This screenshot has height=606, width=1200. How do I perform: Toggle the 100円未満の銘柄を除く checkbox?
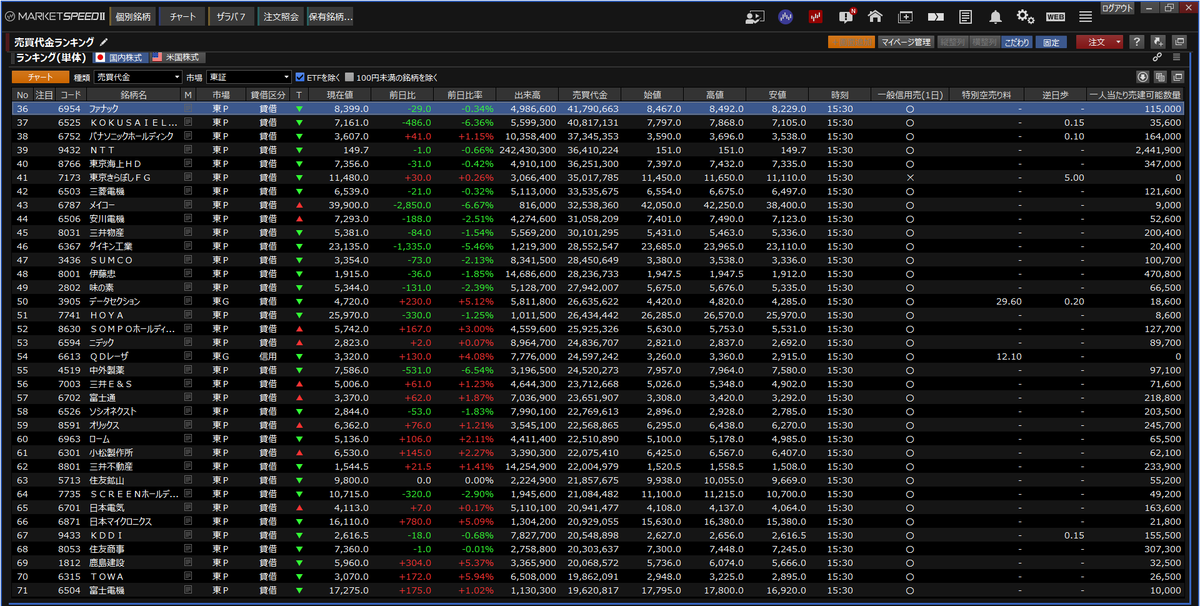[350, 77]
